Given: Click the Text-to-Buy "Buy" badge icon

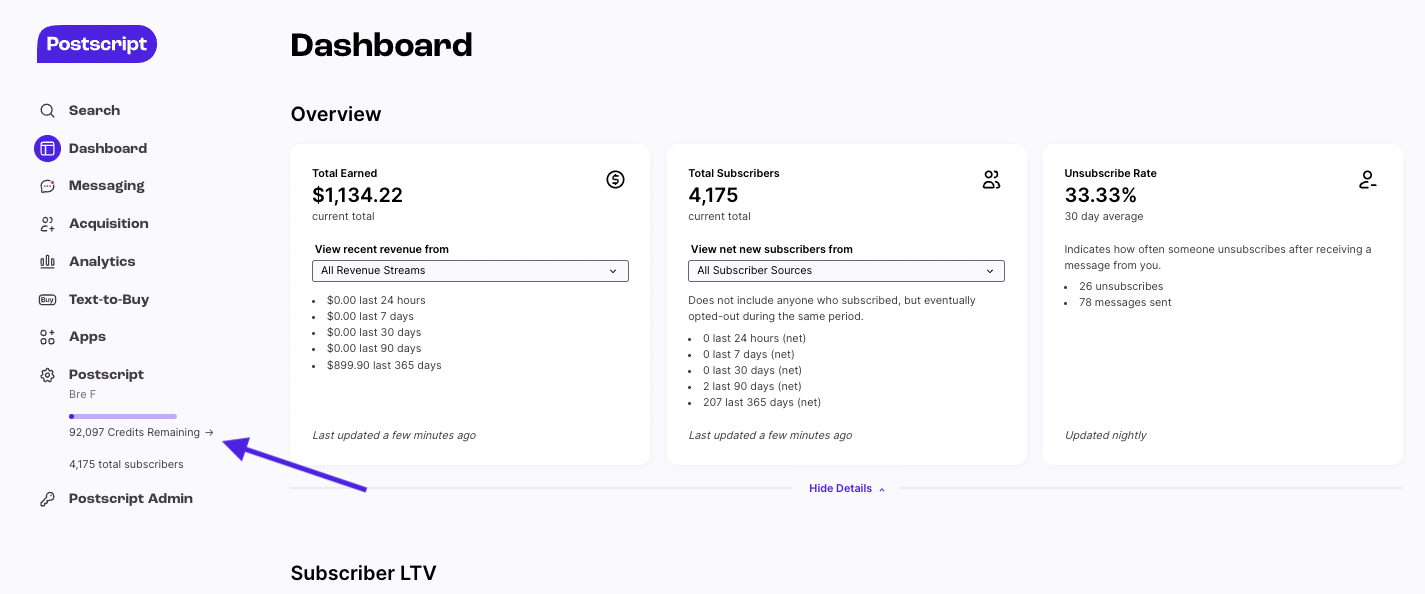Looking at the screenshot, I should [47, 300].
